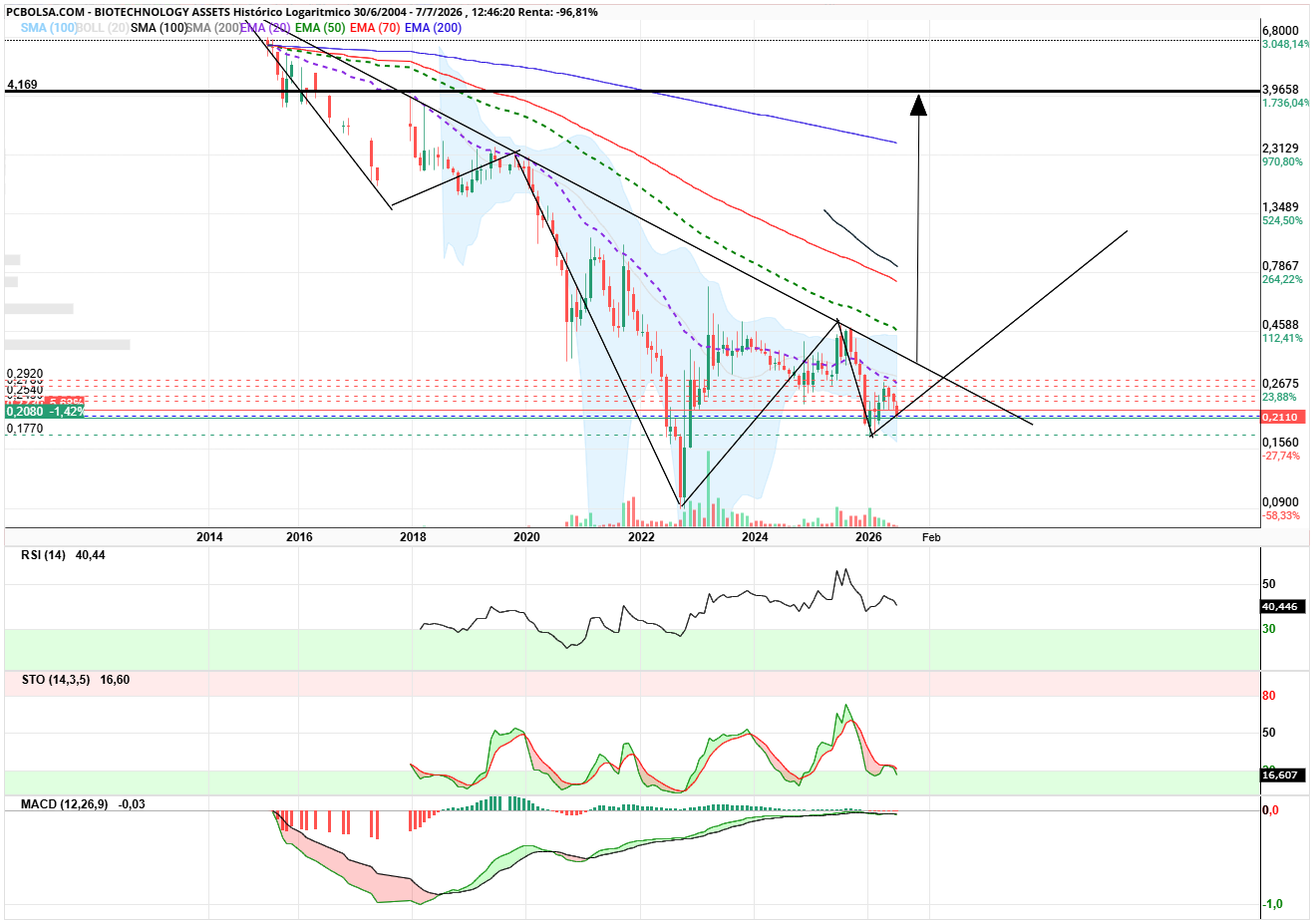Click the red 0,2110 current price tag
This screenshot has height=924, width=1314.
(x=1283, y=417)
